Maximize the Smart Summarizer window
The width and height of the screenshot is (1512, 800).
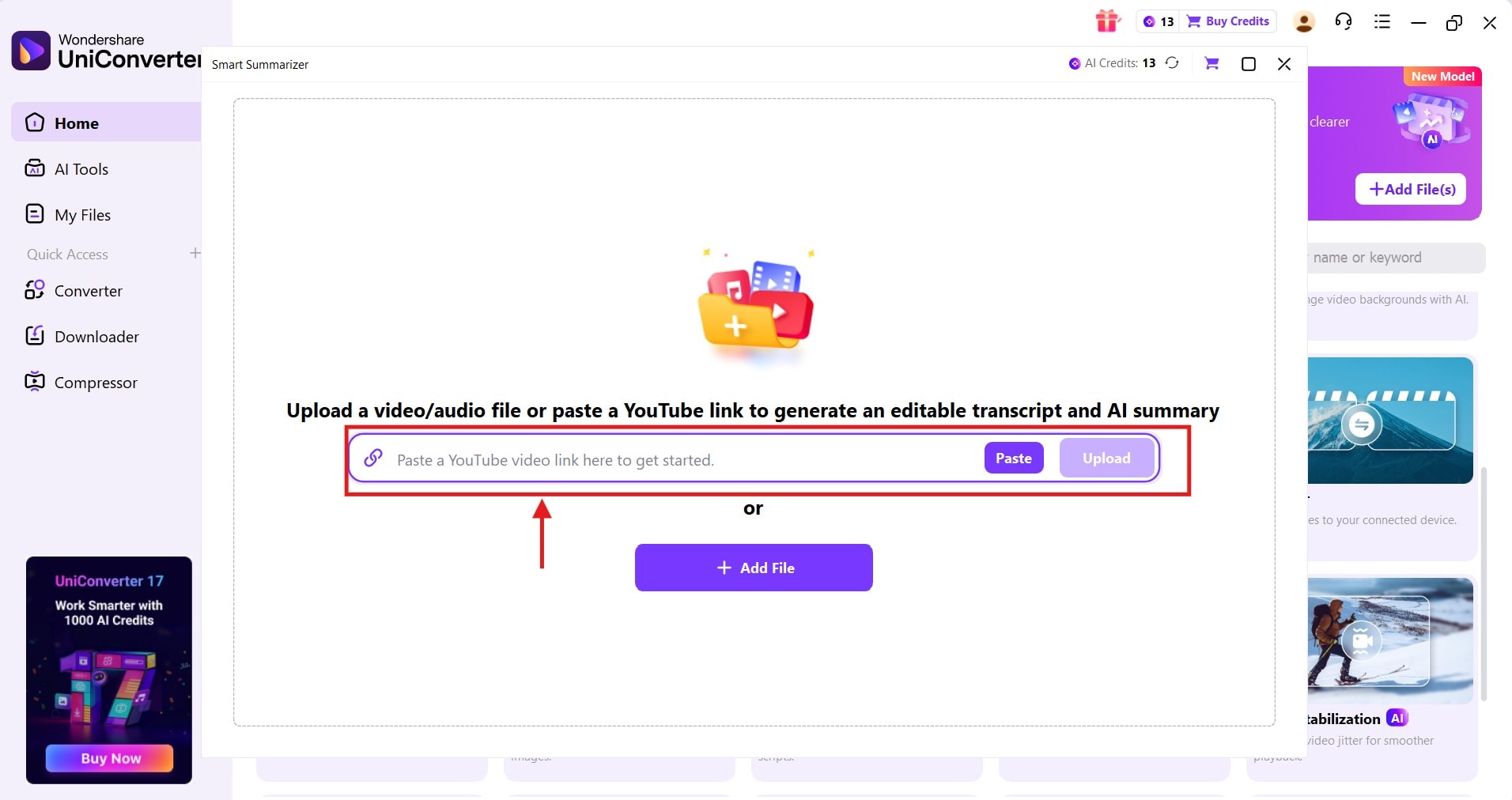click(x=1248, y=63)
